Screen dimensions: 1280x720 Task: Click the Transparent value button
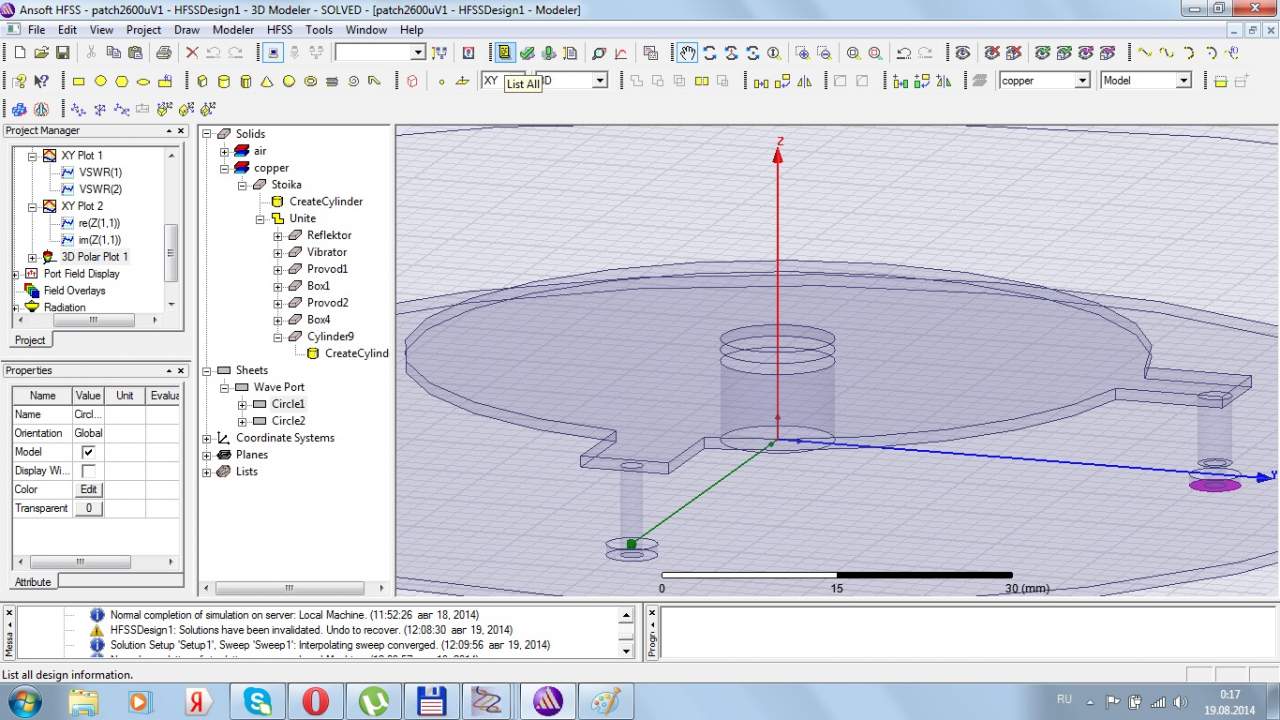(88, 509)
